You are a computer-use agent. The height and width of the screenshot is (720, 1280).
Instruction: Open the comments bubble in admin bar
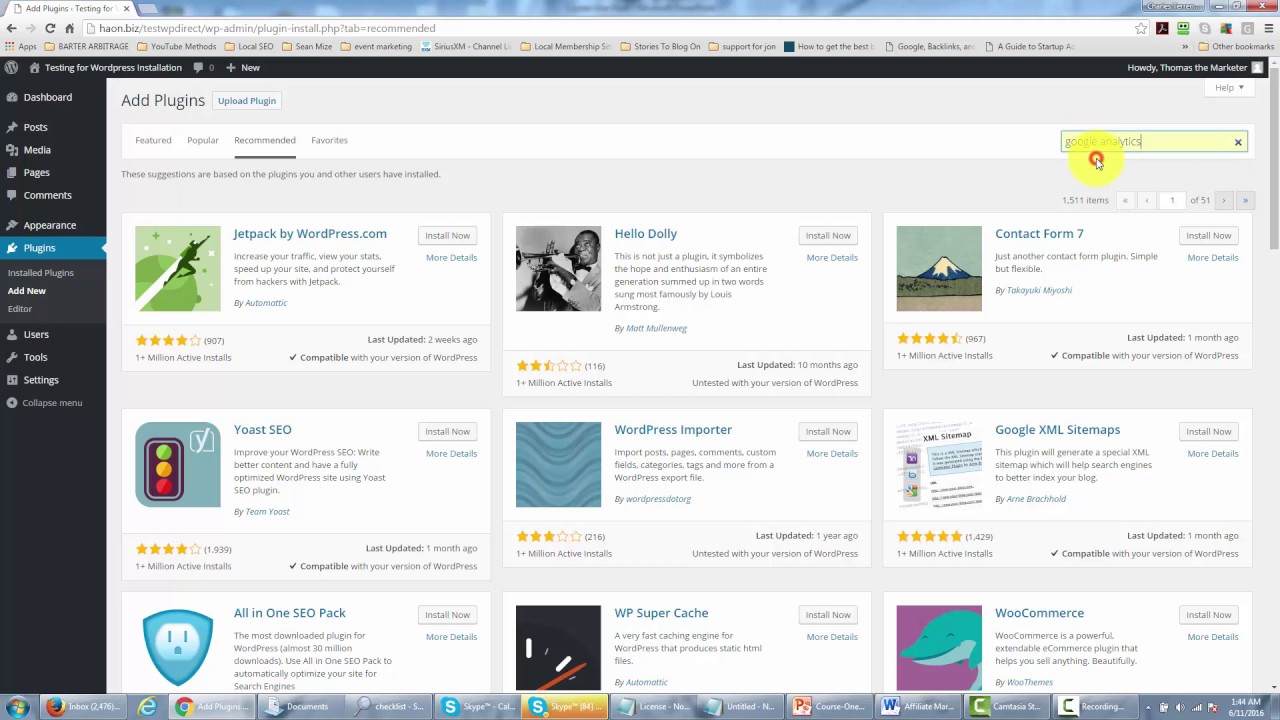(x=203, y=68)
